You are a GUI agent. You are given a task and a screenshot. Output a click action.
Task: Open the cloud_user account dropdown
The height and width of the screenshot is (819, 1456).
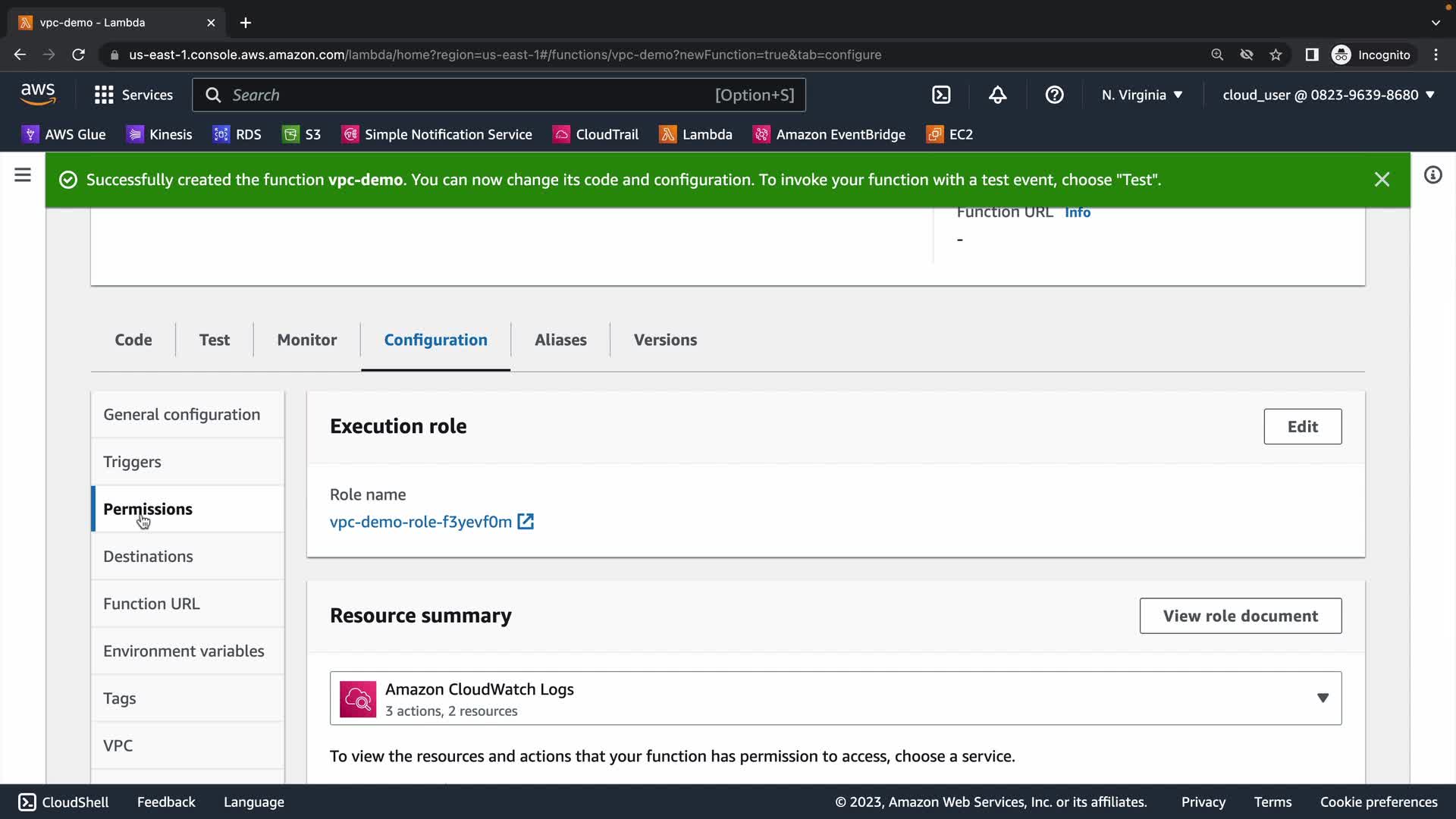1329,95
